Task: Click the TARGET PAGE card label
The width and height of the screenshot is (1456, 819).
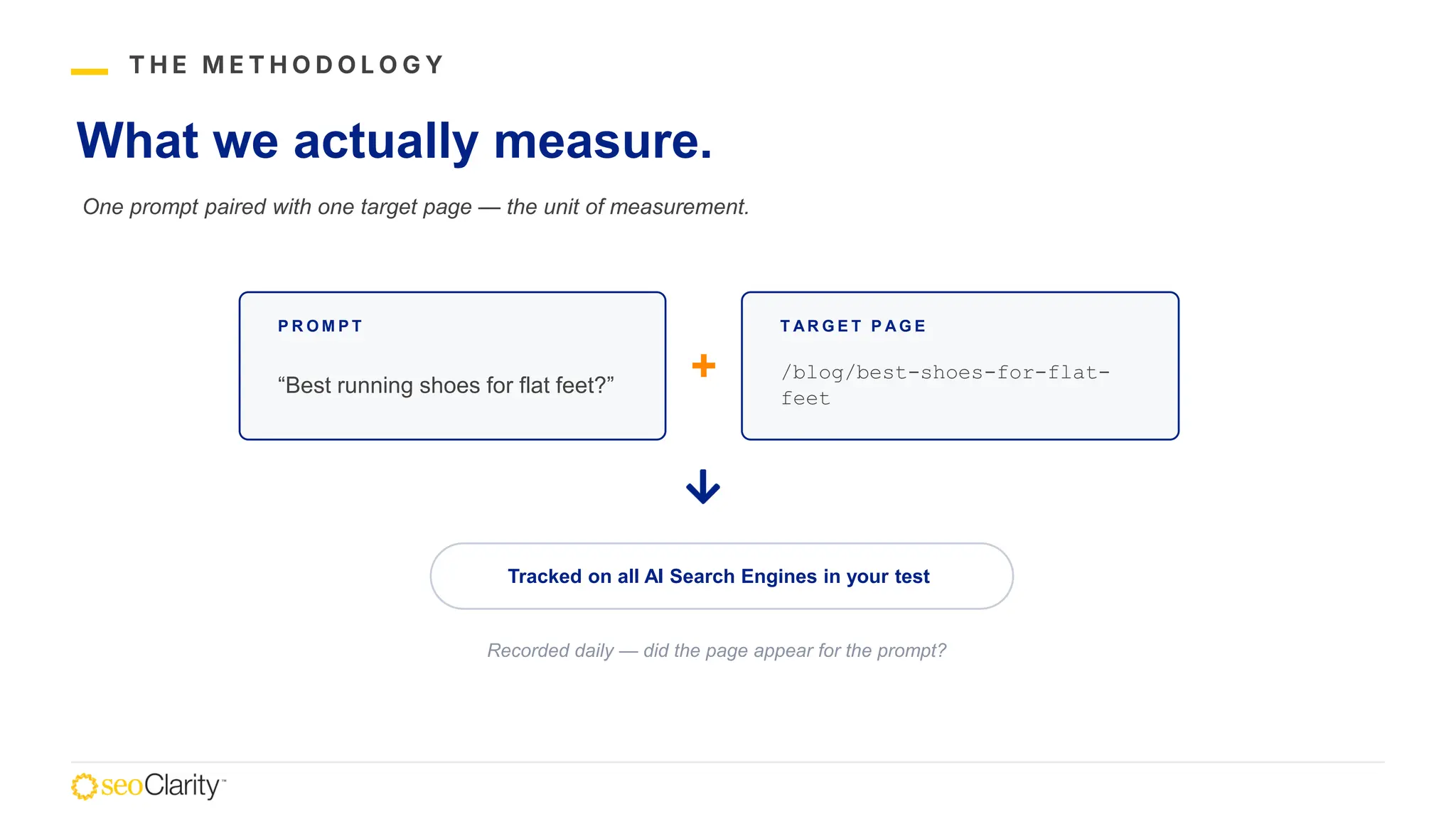Action: [853, 326]
